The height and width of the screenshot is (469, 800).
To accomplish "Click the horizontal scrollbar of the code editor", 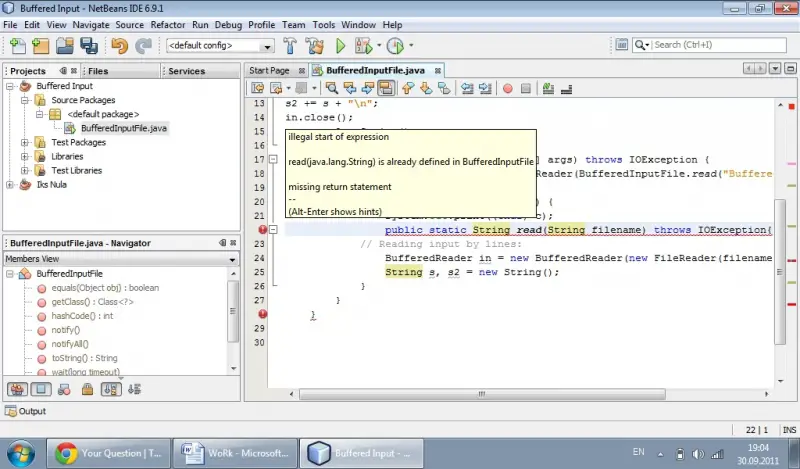I will coord(482,394).
